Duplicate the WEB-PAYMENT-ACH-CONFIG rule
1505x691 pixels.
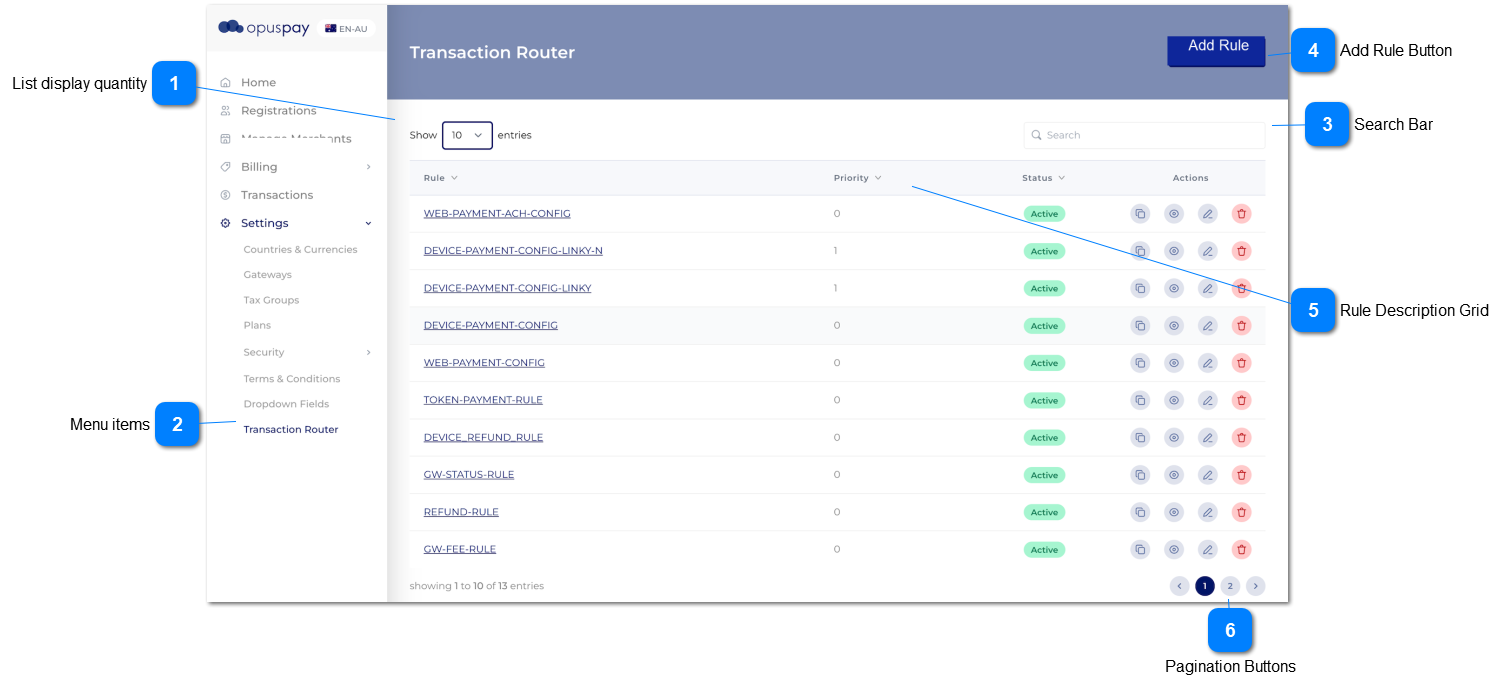1140,213
